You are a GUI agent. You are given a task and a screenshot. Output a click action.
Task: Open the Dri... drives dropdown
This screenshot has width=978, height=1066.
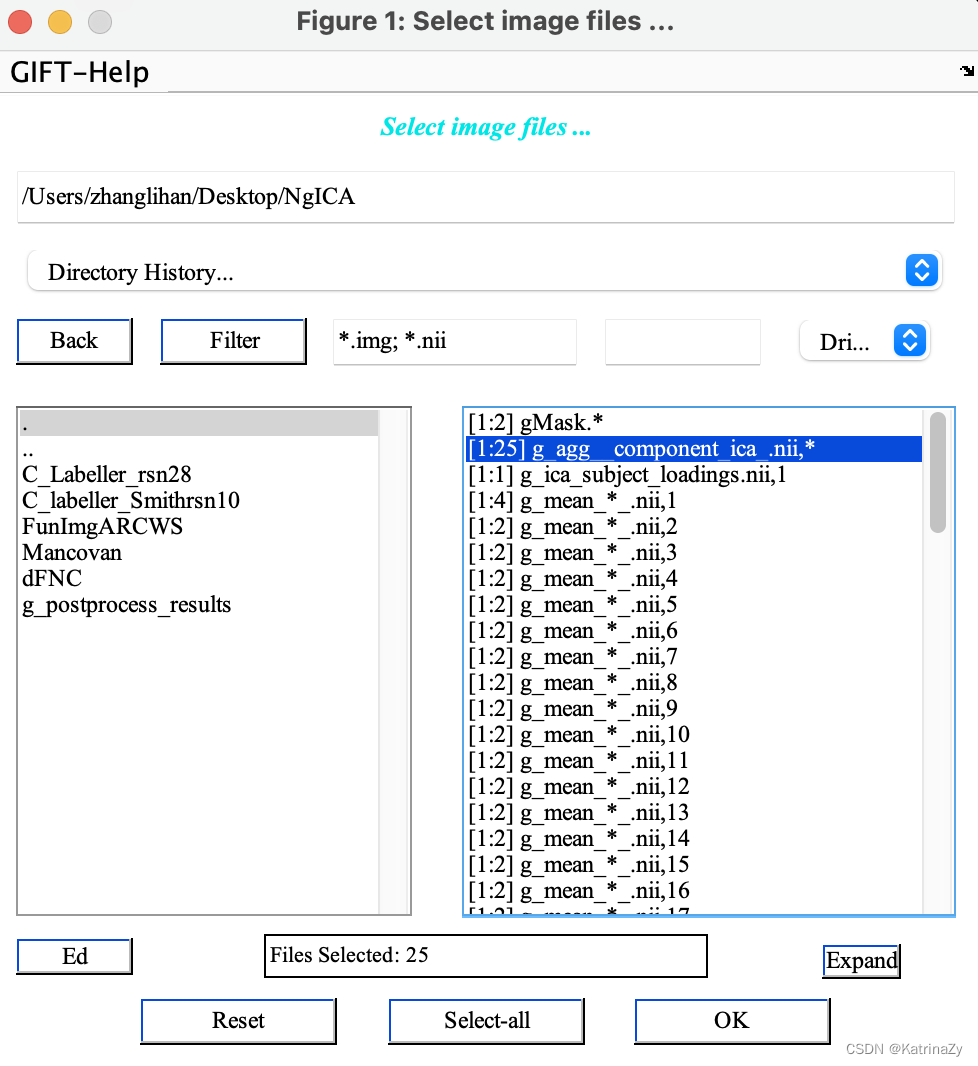864,340
